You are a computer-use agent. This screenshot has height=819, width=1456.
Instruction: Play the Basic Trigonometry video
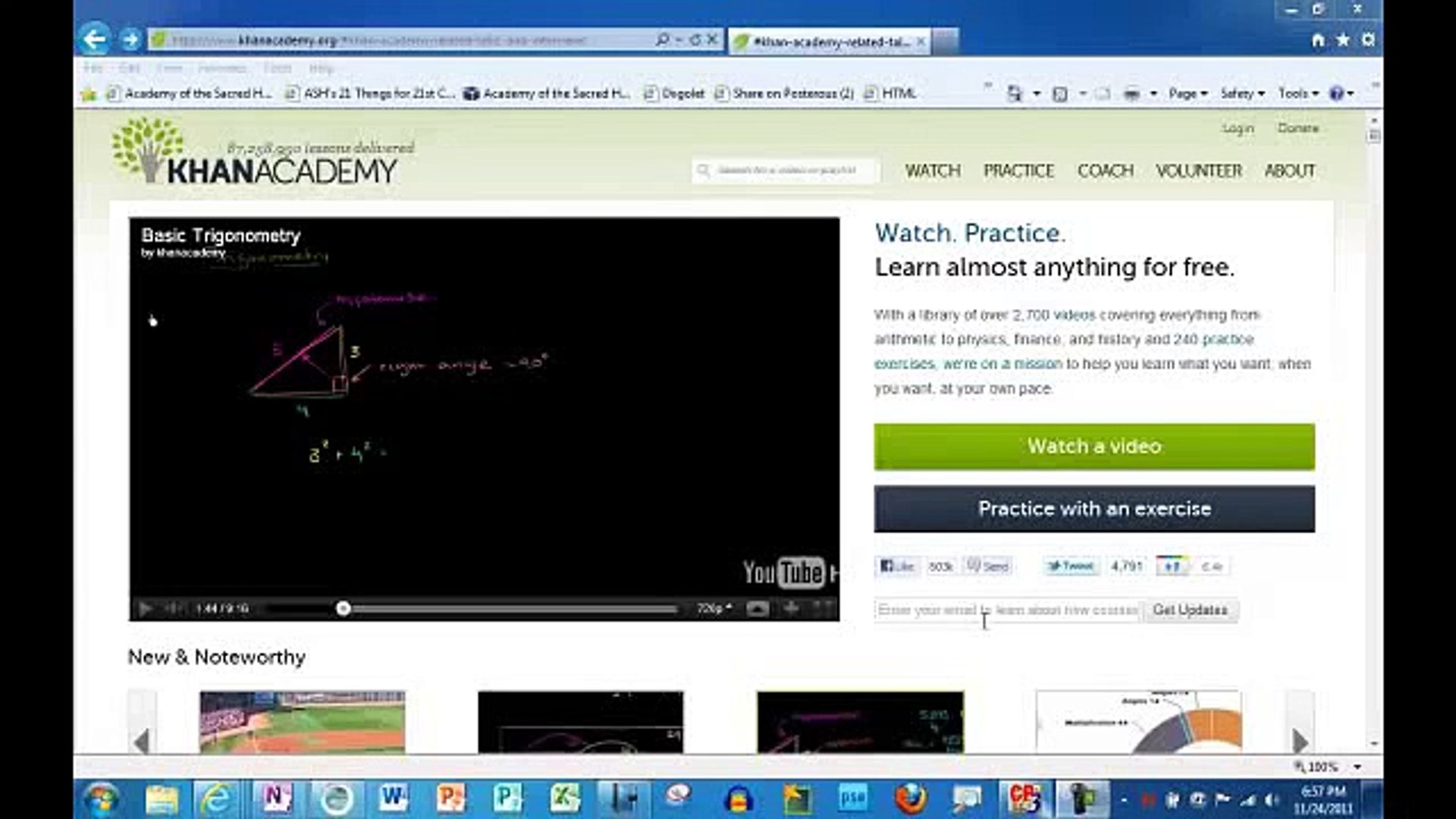click(x=146, y=608)
